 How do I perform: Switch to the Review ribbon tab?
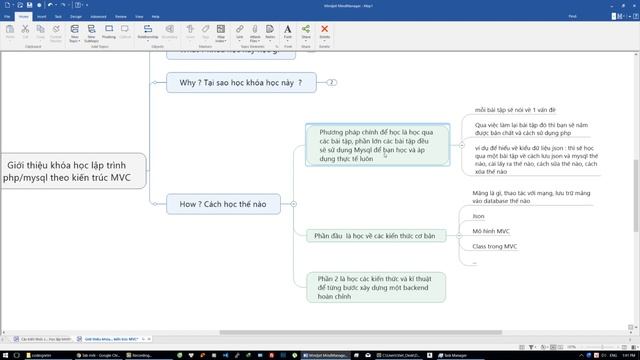(x=121, y=17)
